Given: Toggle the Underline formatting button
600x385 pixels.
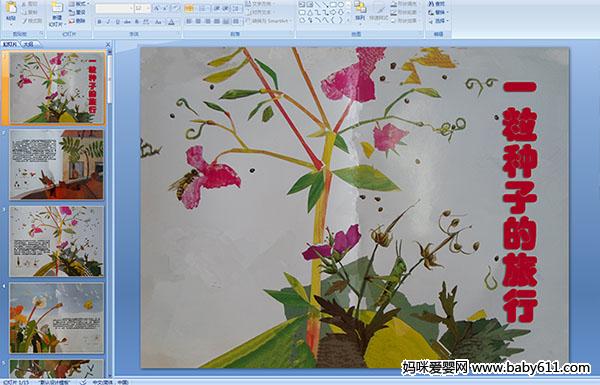Looking at the screenshot, I should tap(117, 22).
